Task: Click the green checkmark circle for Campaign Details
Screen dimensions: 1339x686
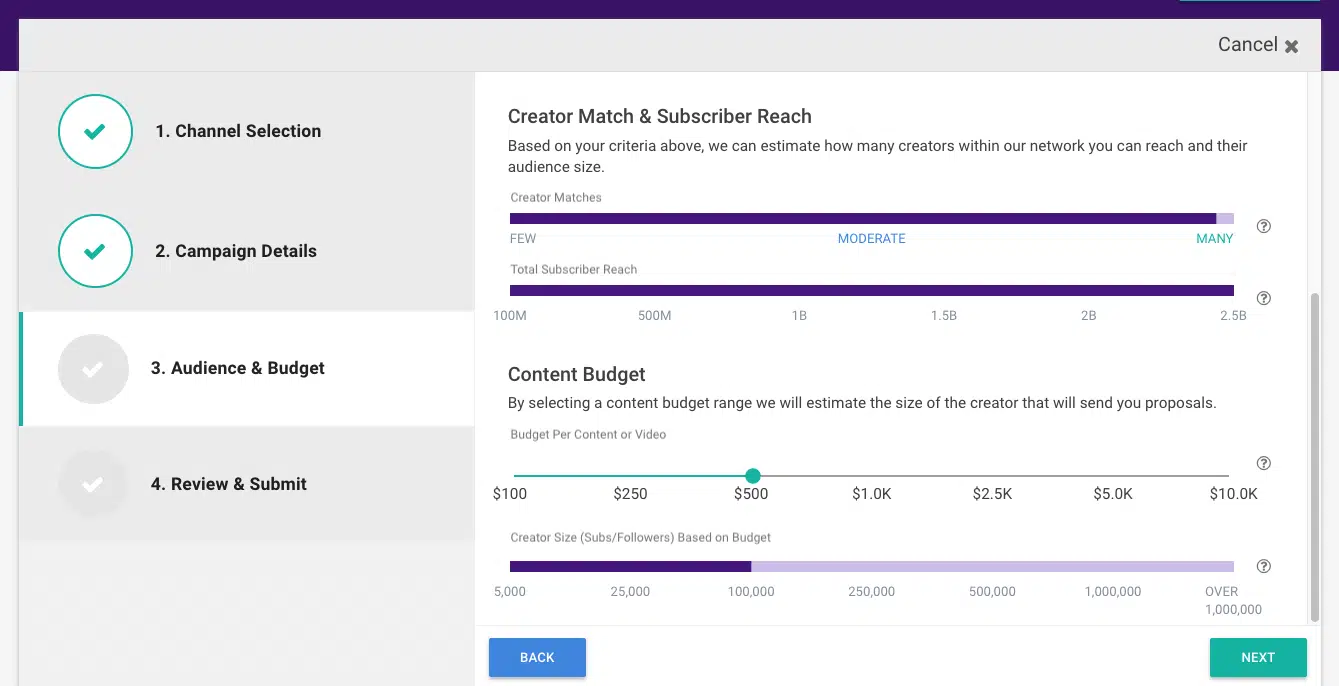Action: click(95, 252)
